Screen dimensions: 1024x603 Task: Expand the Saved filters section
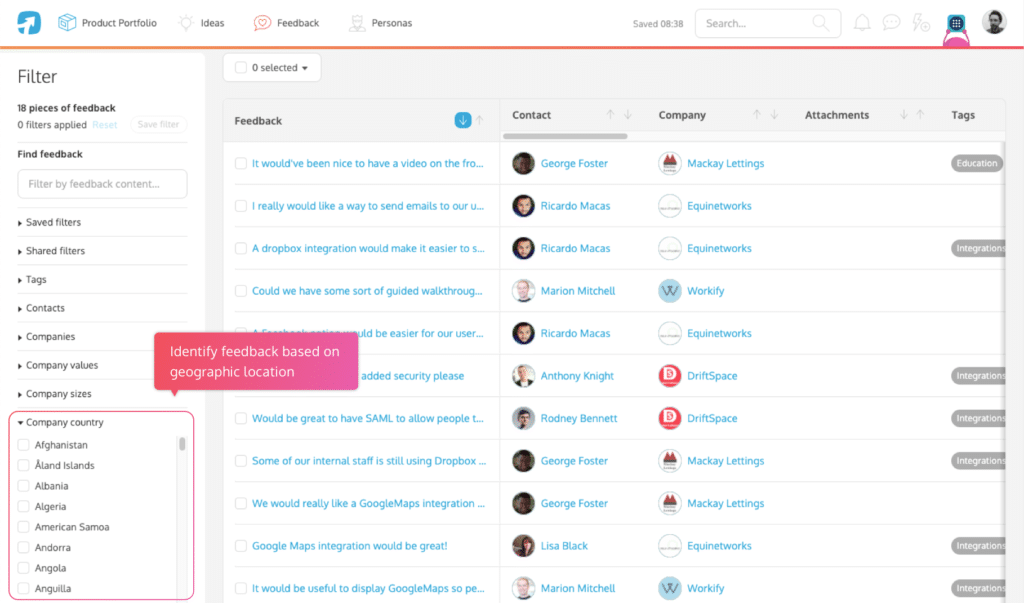tap(50, 222)
